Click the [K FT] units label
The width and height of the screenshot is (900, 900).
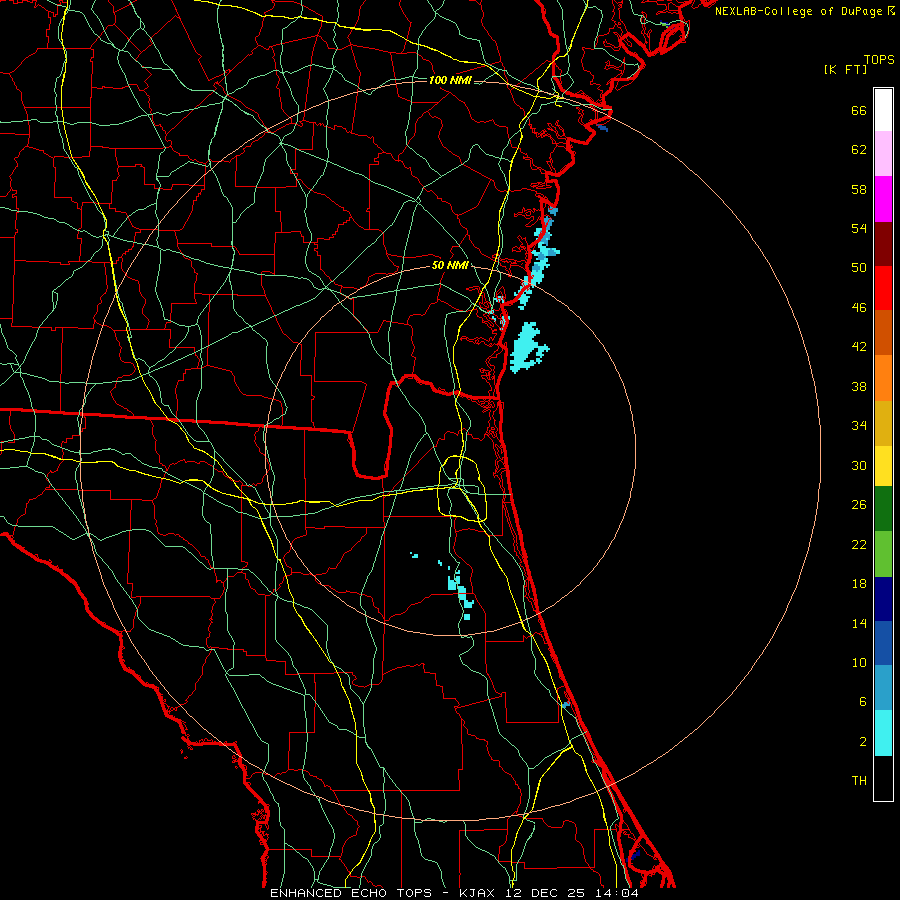tap(845, 69)
